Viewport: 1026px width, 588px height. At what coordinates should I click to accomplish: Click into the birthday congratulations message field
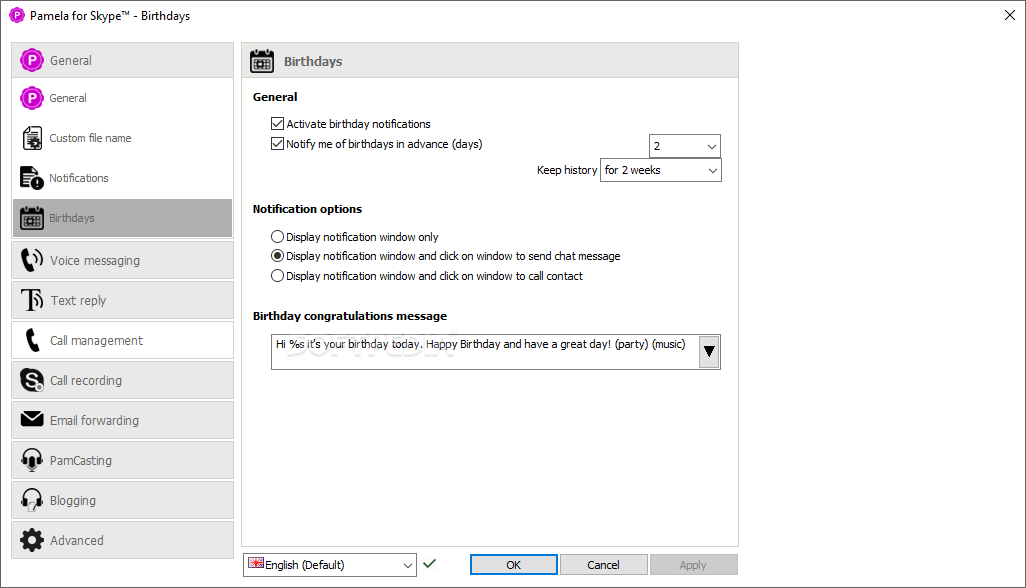coord(485,352)
